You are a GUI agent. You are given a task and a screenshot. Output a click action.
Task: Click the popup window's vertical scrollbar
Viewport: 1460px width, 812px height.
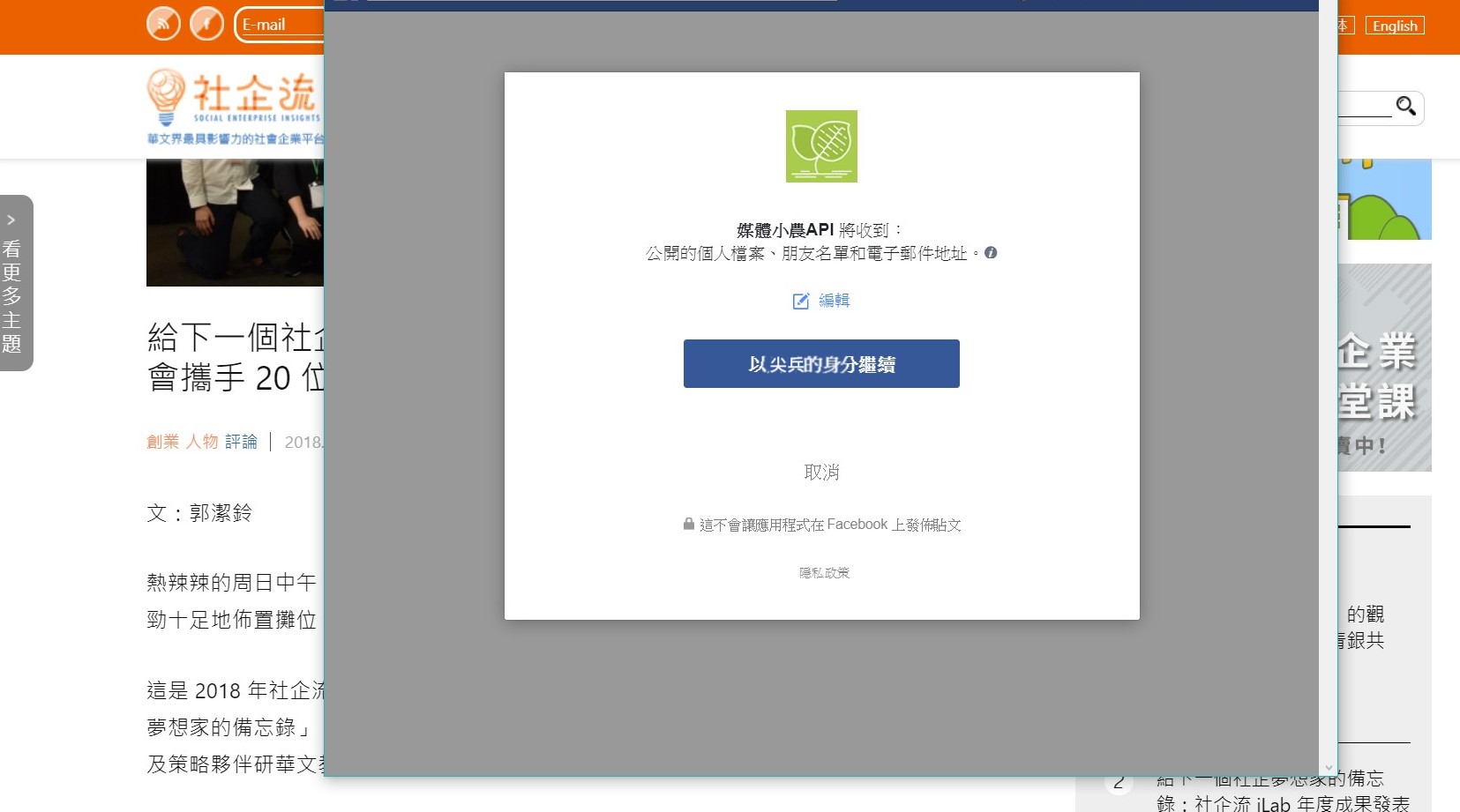(x=1328, y=388)
